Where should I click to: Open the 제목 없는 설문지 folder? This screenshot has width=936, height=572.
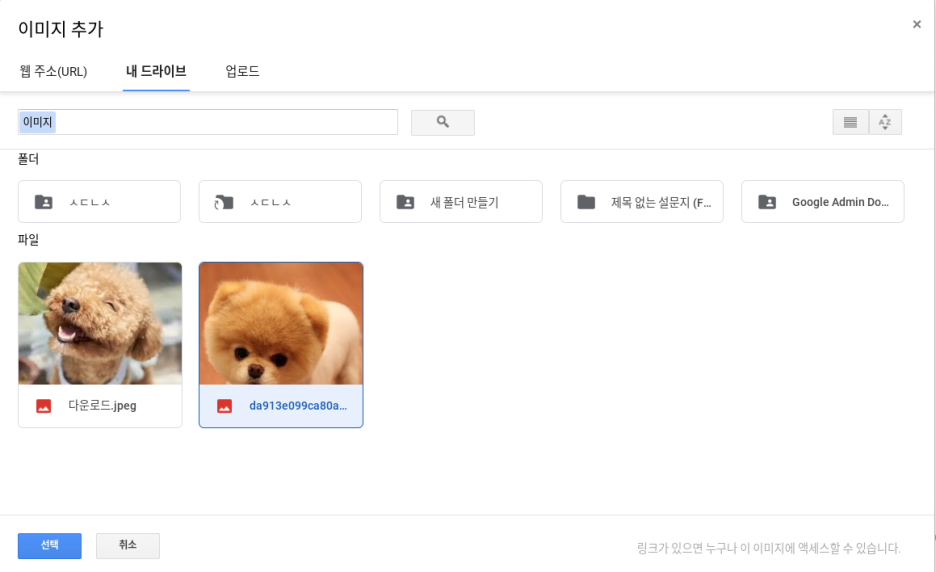click(642, 202)
